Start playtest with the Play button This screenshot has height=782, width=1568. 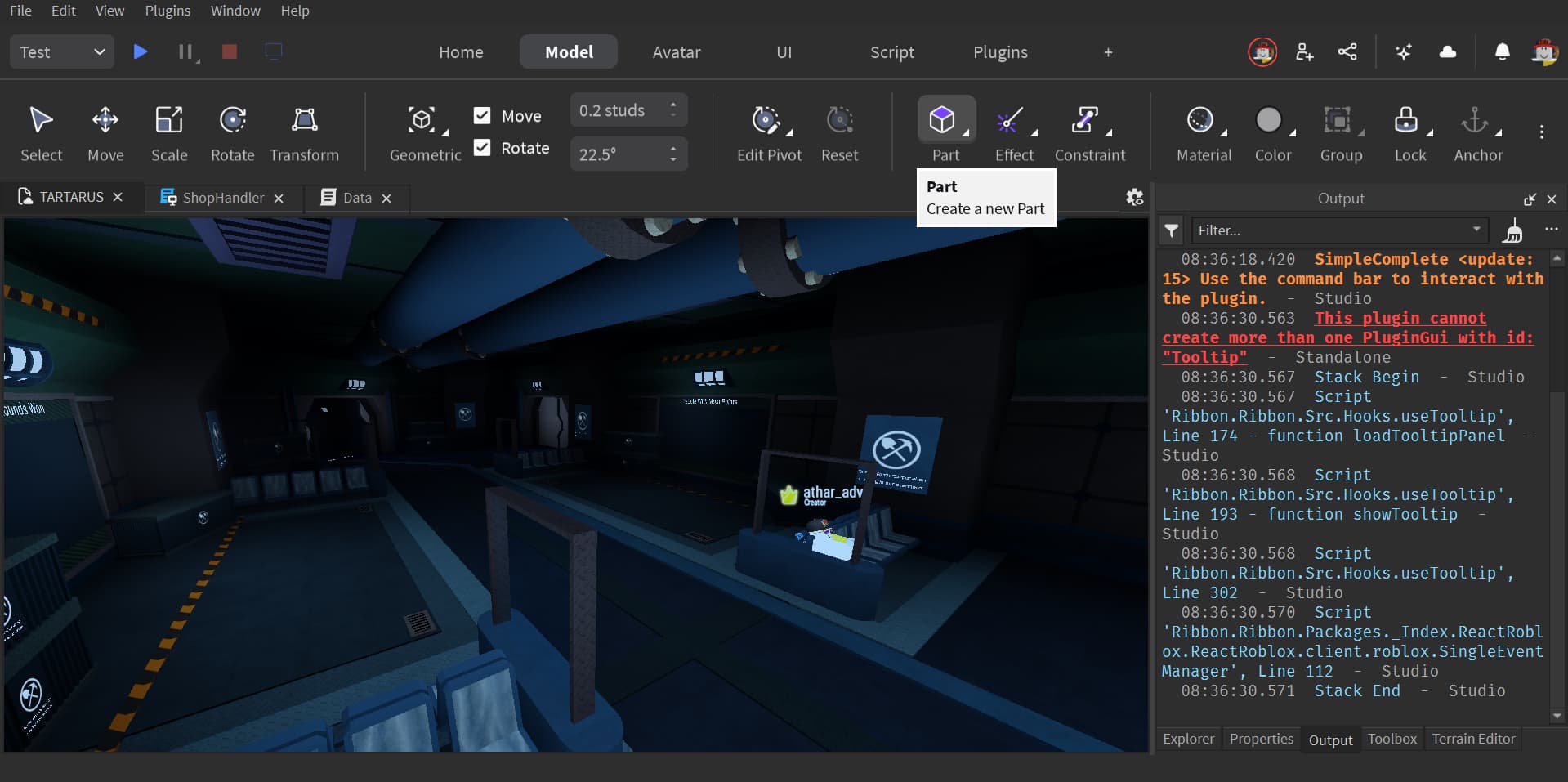(140, 51)
